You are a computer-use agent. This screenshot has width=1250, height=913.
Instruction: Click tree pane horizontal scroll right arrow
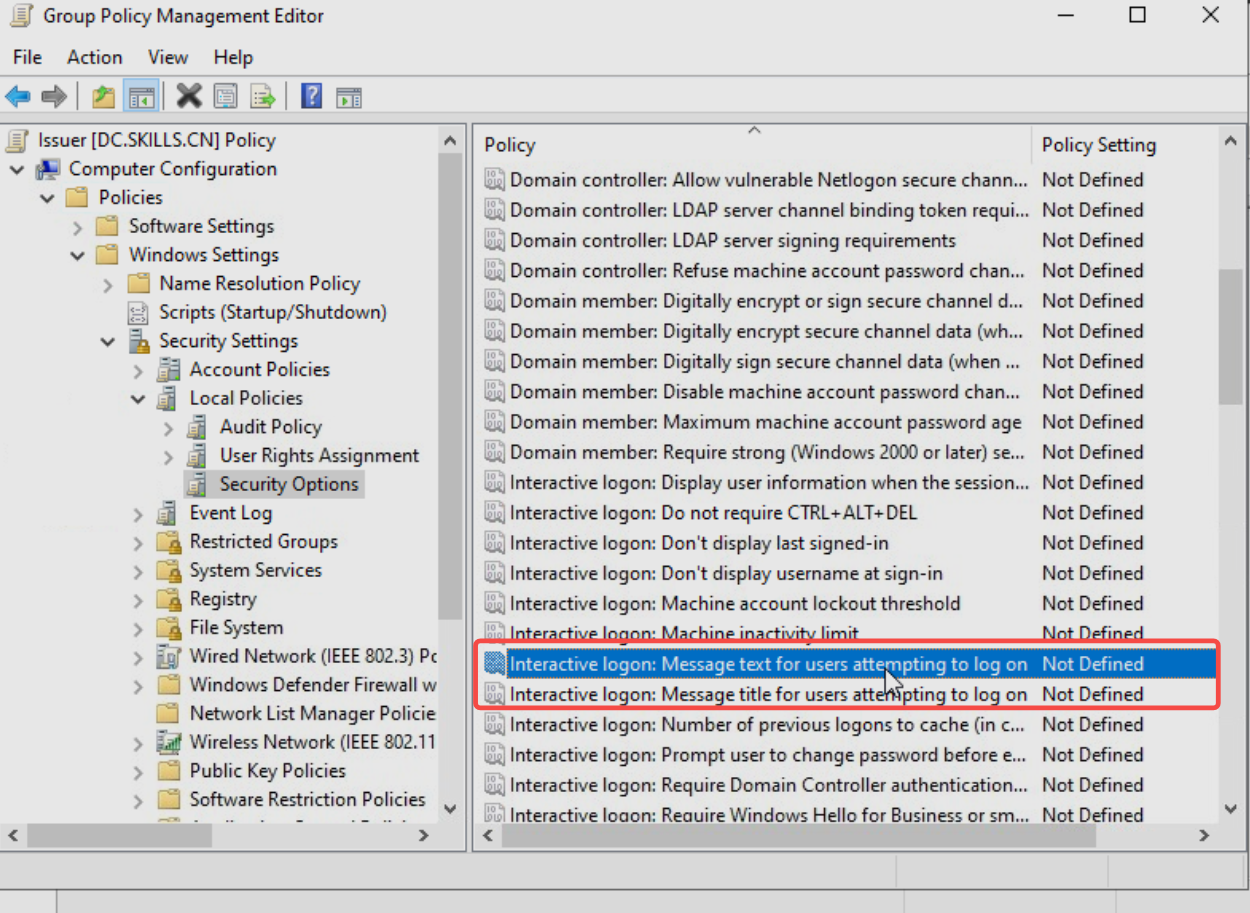pos(424,835)
